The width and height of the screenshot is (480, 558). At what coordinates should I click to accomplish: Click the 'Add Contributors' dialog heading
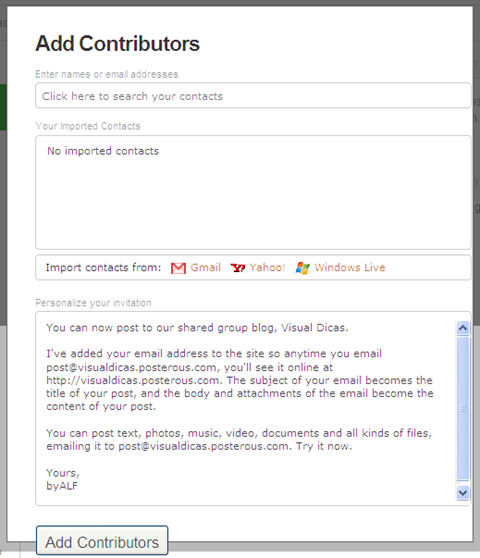point(117,43)
